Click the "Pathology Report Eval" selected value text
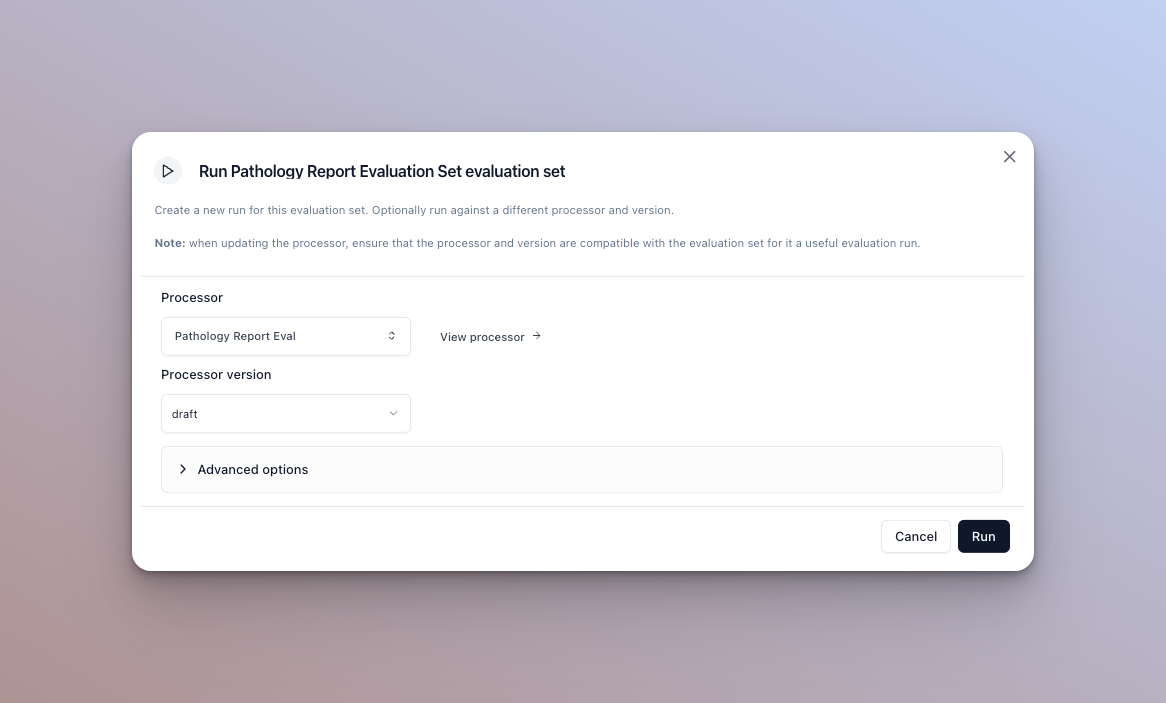Screen dimensions: 1166x703 pos(235,336)
